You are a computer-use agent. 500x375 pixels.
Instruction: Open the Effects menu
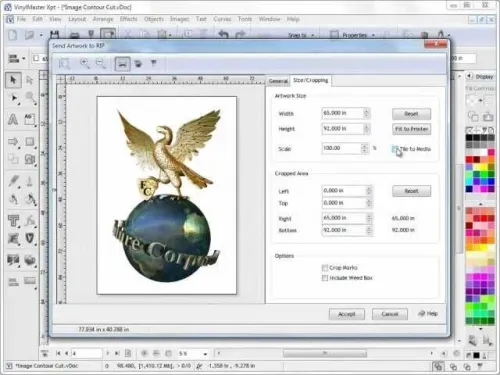click(x=129, y=19)
